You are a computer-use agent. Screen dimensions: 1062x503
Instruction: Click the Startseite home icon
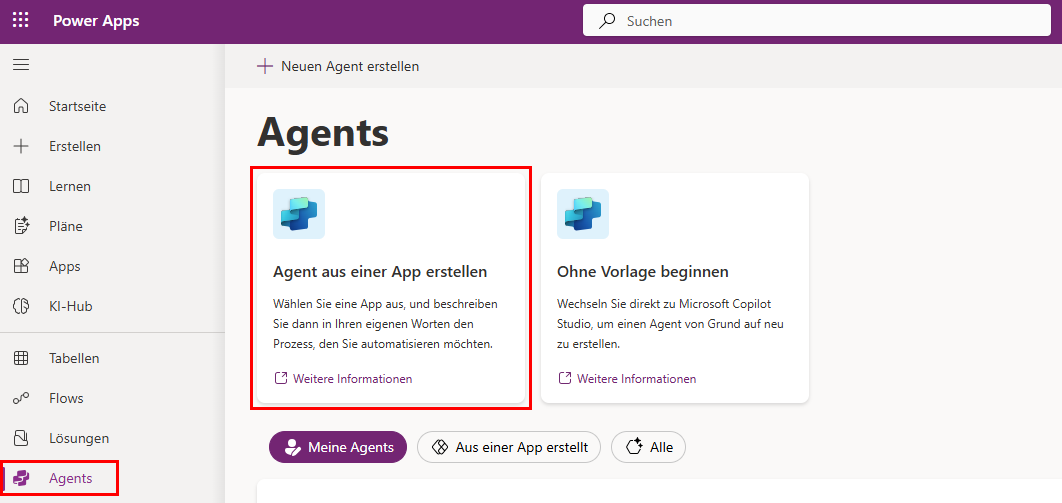coord(21,106)
